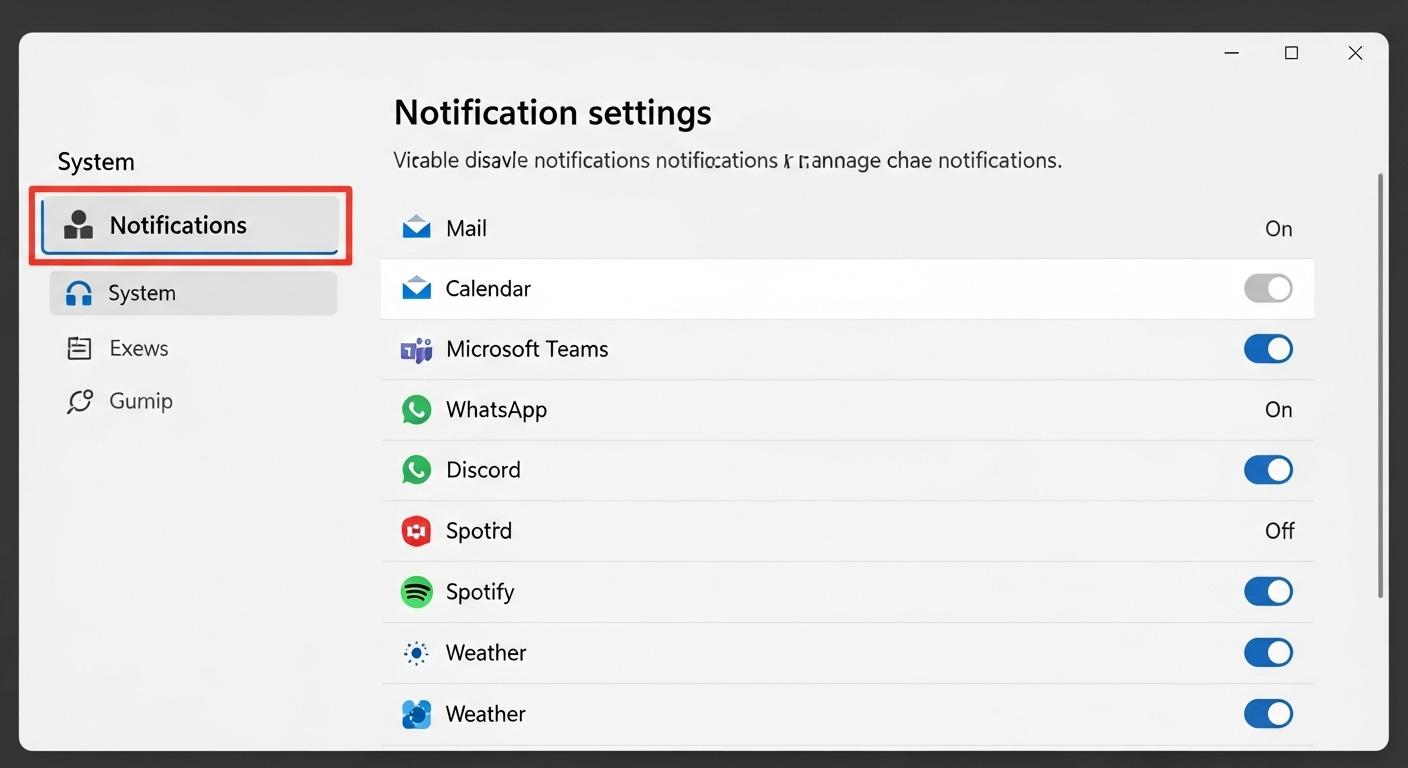This screenshot has width=1408, height=768.
Task: Click the WhatsApp green phone icon
Action: [415, 409]
